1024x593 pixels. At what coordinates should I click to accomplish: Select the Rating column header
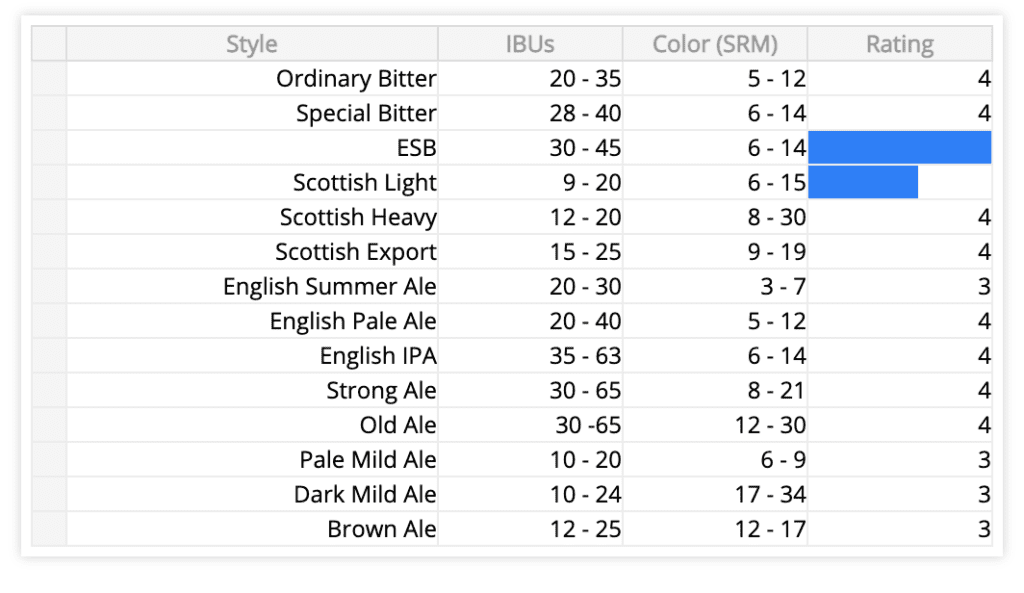[x=900, y=44]
